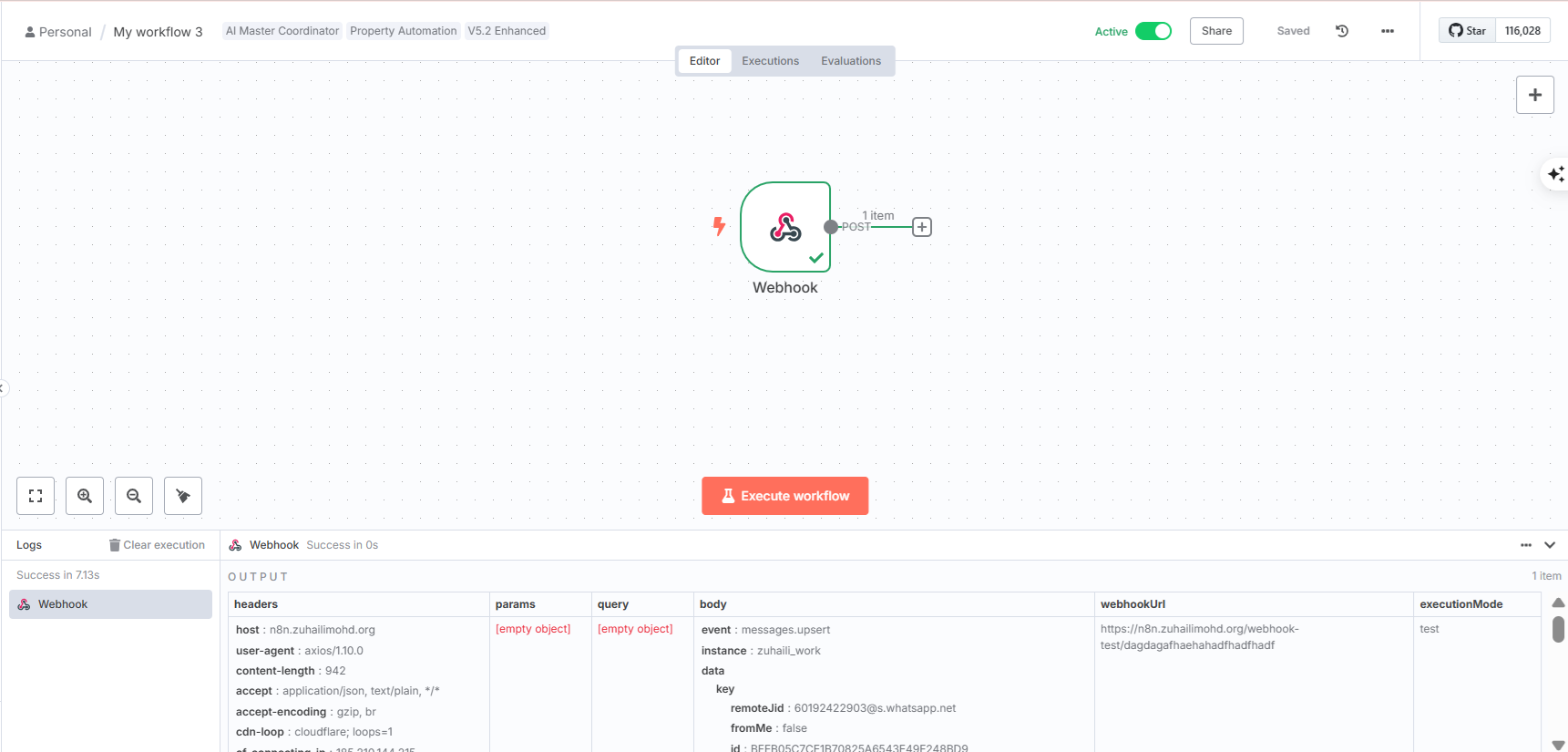Click the plus connector after POST output
Viewport: 1568px width, 752px height.
[922, 227]
